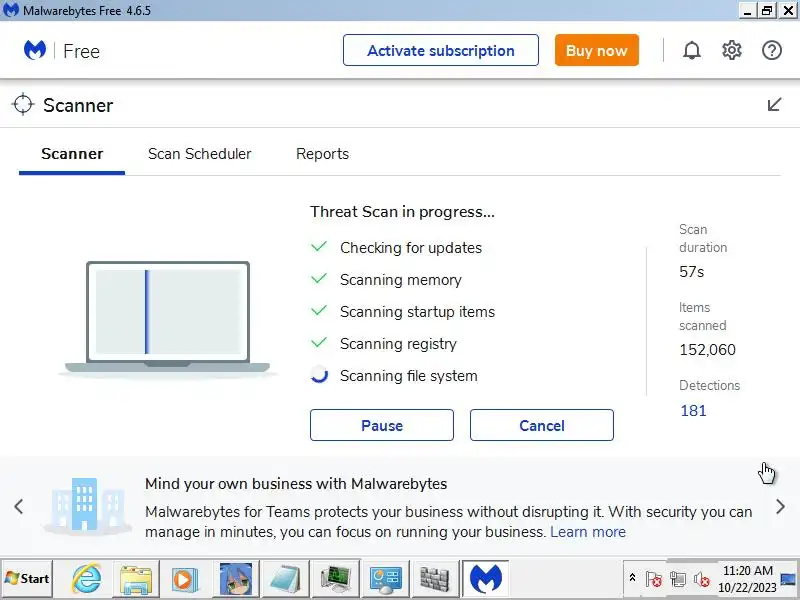Open the Scan Scheduler tab
800x600 pixels.
coord(199,154)
